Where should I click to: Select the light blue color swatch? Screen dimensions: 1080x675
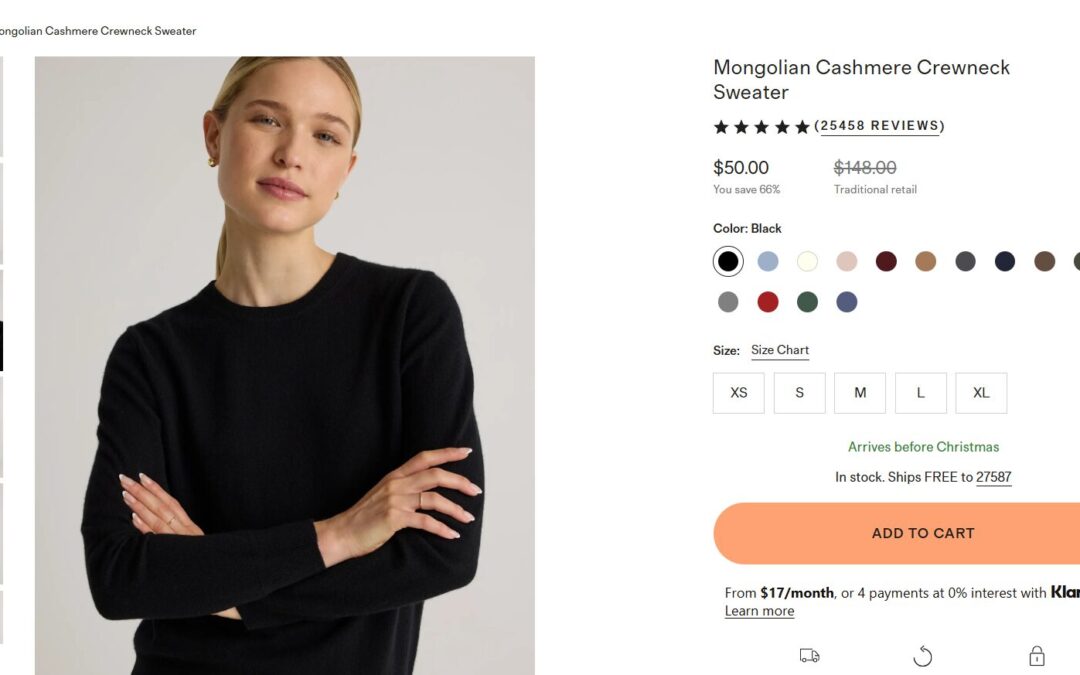click(768, 262)
